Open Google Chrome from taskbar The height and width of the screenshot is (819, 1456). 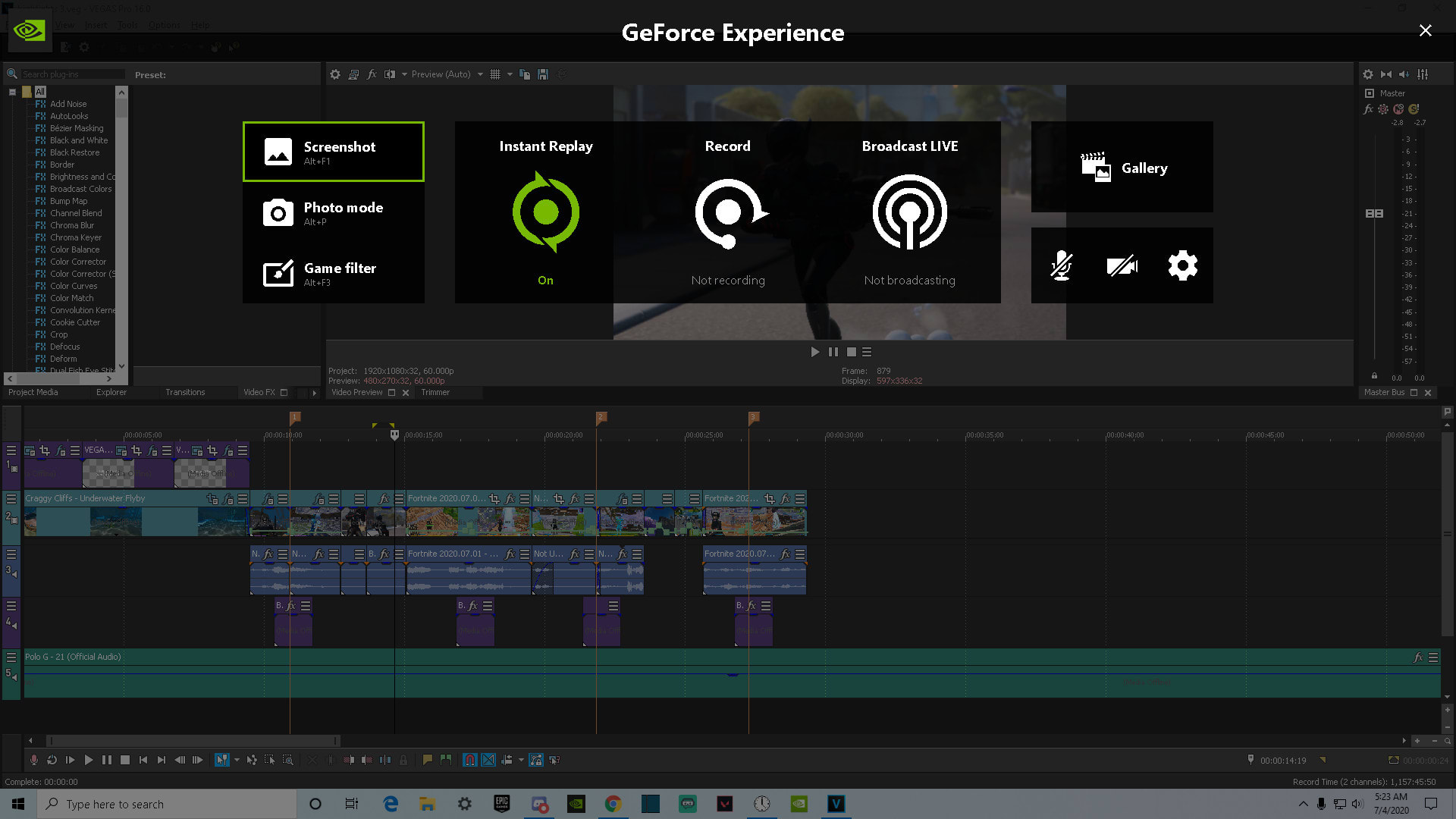click(613, 804)
